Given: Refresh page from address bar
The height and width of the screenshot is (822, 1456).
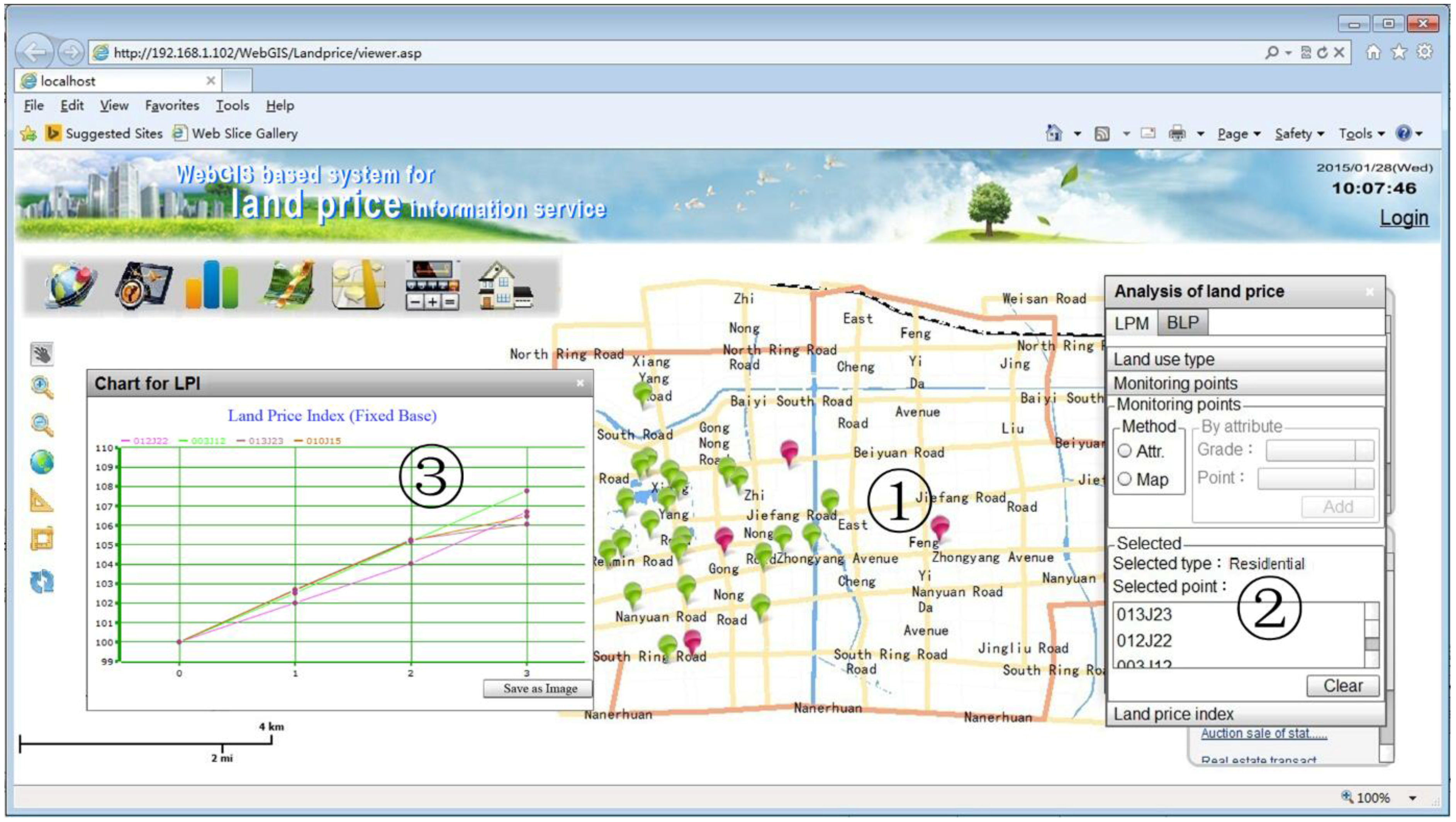Looking at the screenshot, I should pyautogui.click(x=1322, y=53).
